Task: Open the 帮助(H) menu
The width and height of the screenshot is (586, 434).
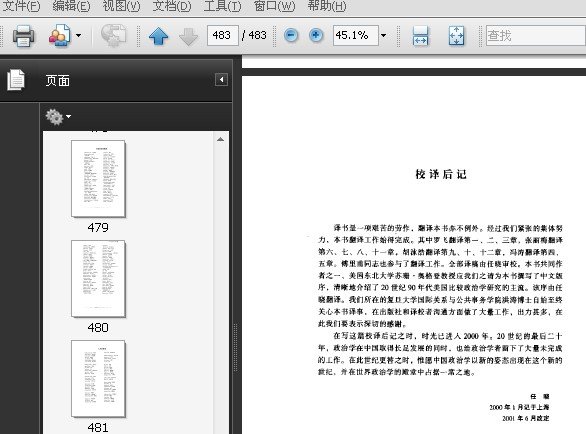Action: pos(327,6)
